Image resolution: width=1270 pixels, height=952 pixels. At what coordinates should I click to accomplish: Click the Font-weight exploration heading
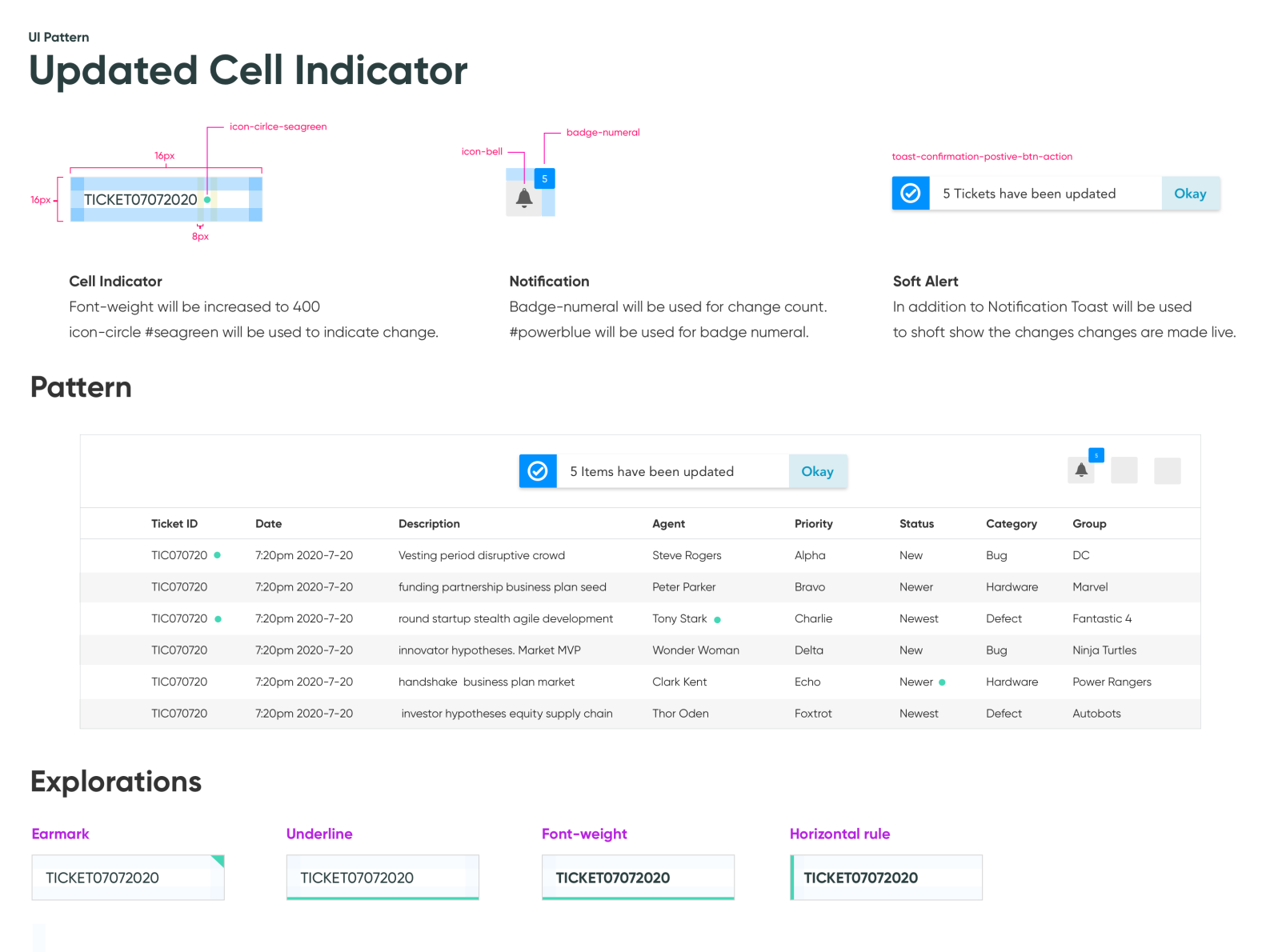click(584, 834)
